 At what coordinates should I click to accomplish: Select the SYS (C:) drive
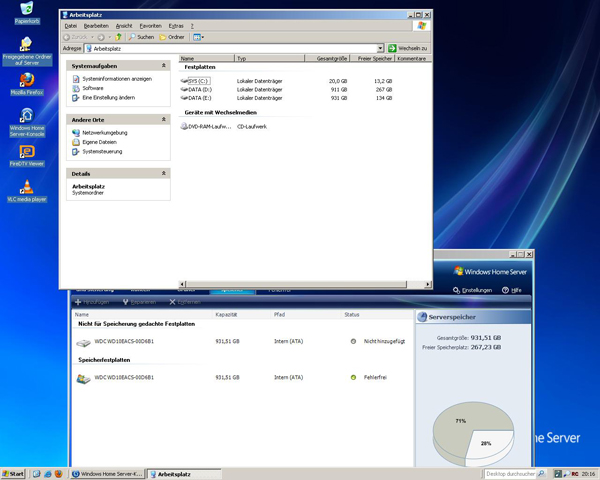point(195,81)
